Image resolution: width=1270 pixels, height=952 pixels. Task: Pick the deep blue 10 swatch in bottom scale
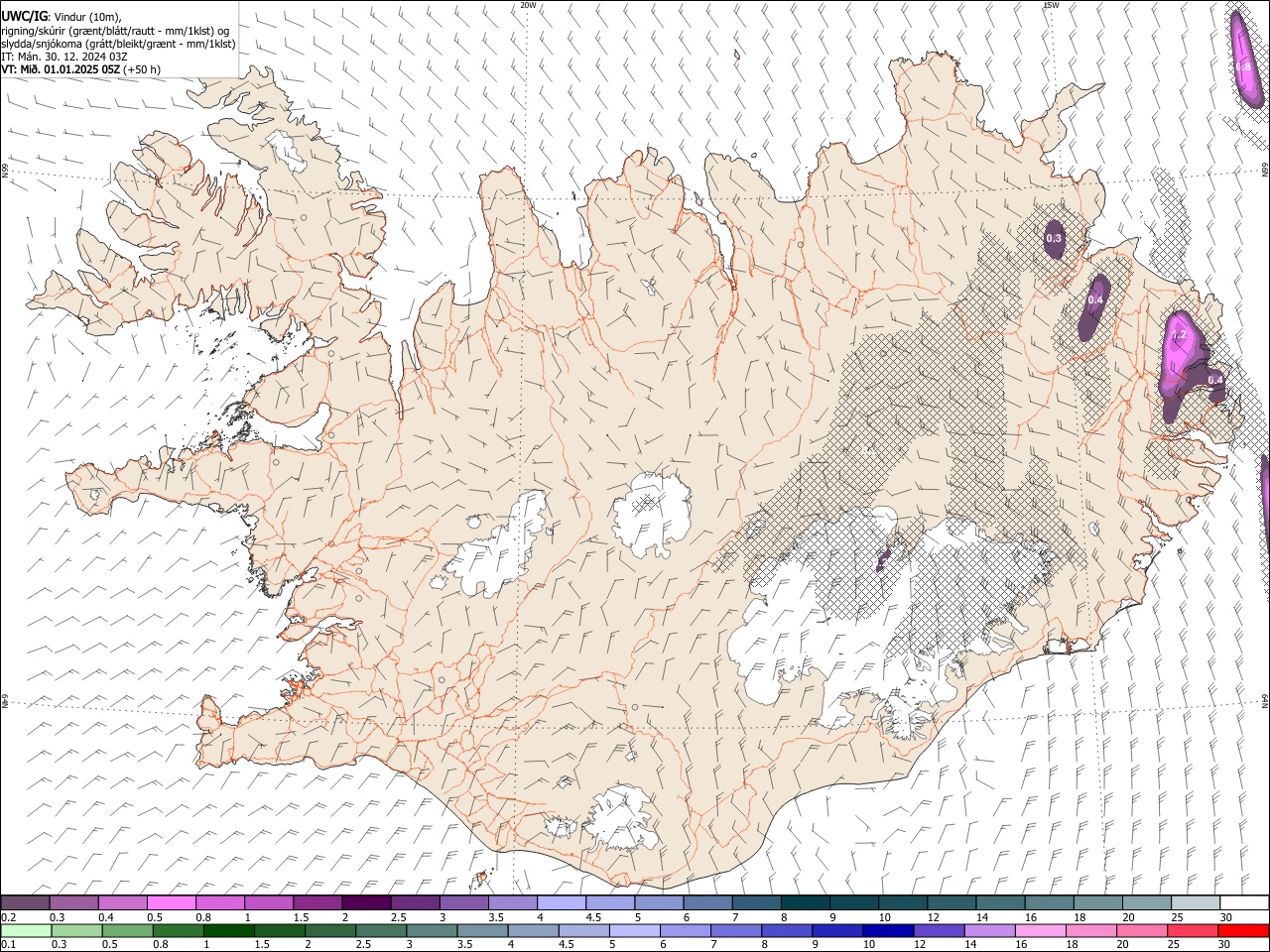[x=888, y=931]
